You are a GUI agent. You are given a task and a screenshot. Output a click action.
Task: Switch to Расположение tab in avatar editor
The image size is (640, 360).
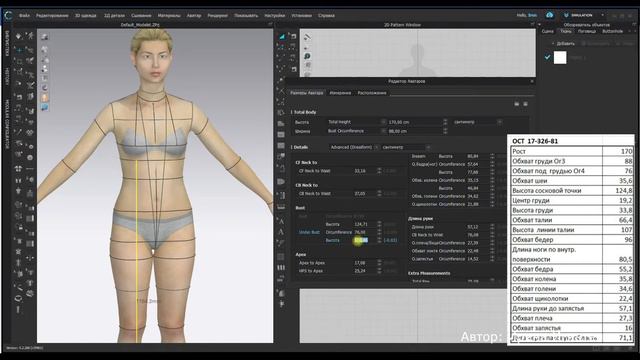[372, 93]
